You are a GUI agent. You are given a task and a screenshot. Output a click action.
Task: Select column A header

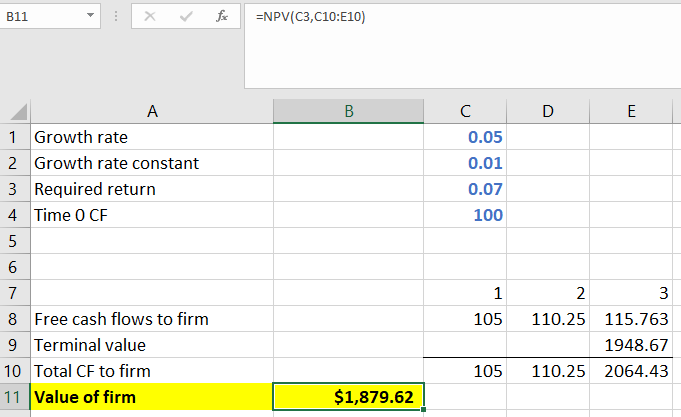152,111
